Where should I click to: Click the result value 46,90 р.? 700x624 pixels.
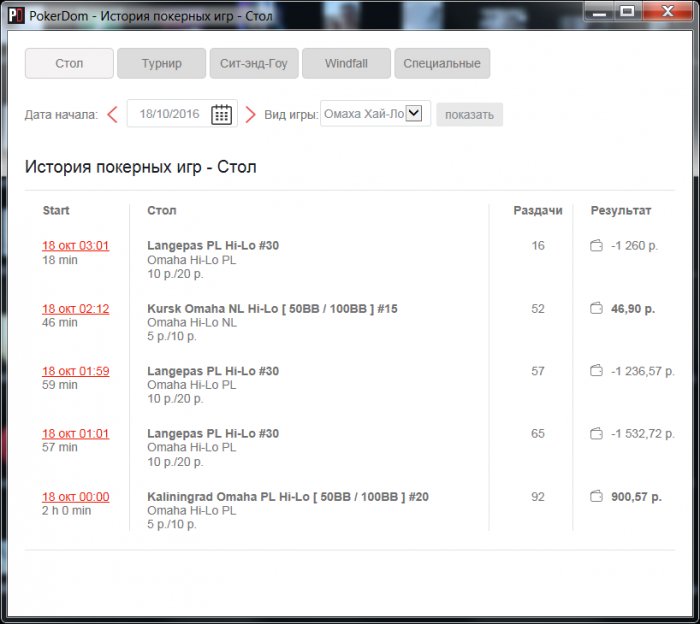point(633,309)
